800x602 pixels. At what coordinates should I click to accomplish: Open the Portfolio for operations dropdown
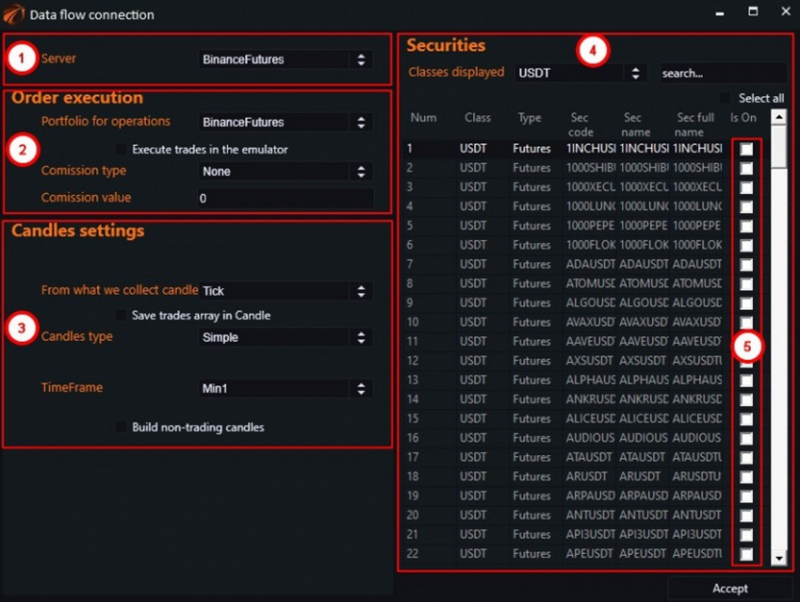pyautogui.click(x=285, y=122)
